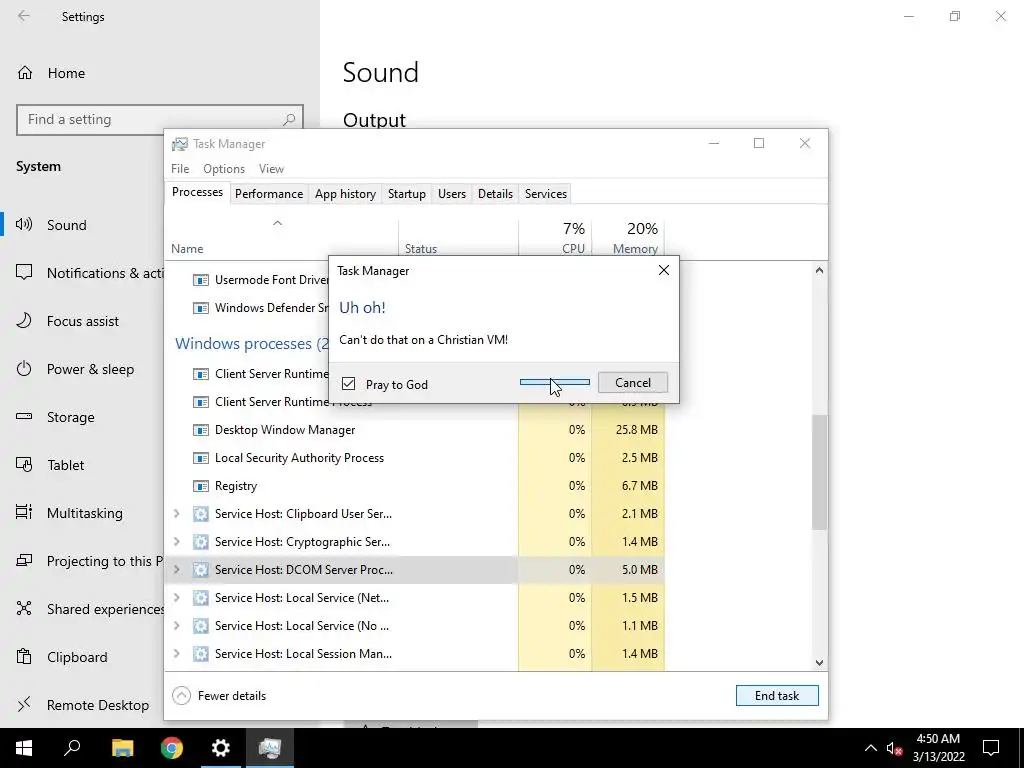The image size is (1024, 768).
Task: Click the muted volume tray icon
Action: pyautogui.click(x=894, y=748)
